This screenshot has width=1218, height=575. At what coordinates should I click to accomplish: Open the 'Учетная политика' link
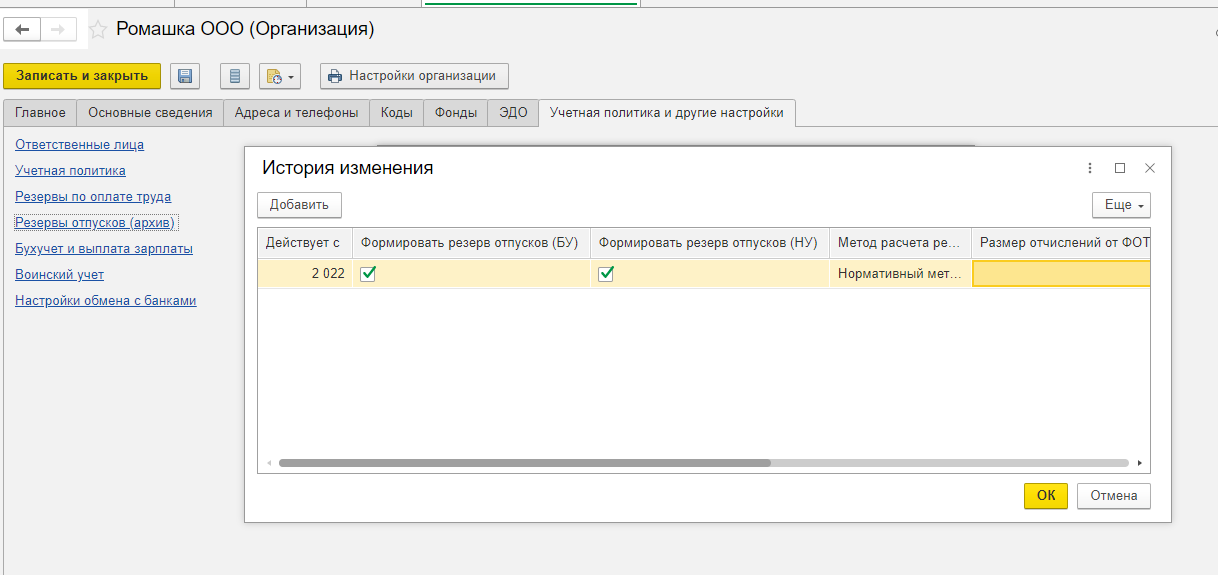(70, 171)
